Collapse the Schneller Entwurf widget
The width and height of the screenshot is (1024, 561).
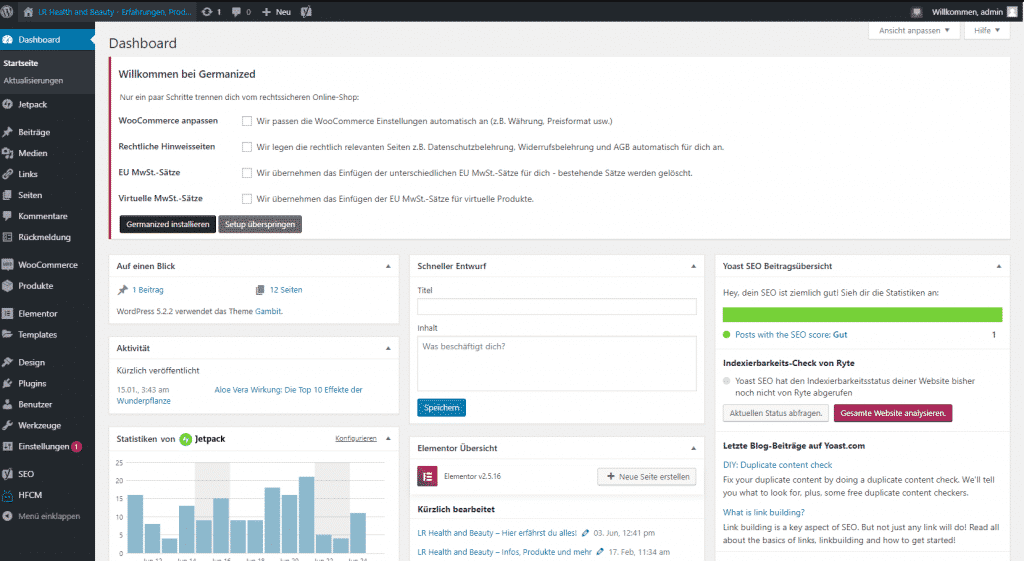point(694,266)
